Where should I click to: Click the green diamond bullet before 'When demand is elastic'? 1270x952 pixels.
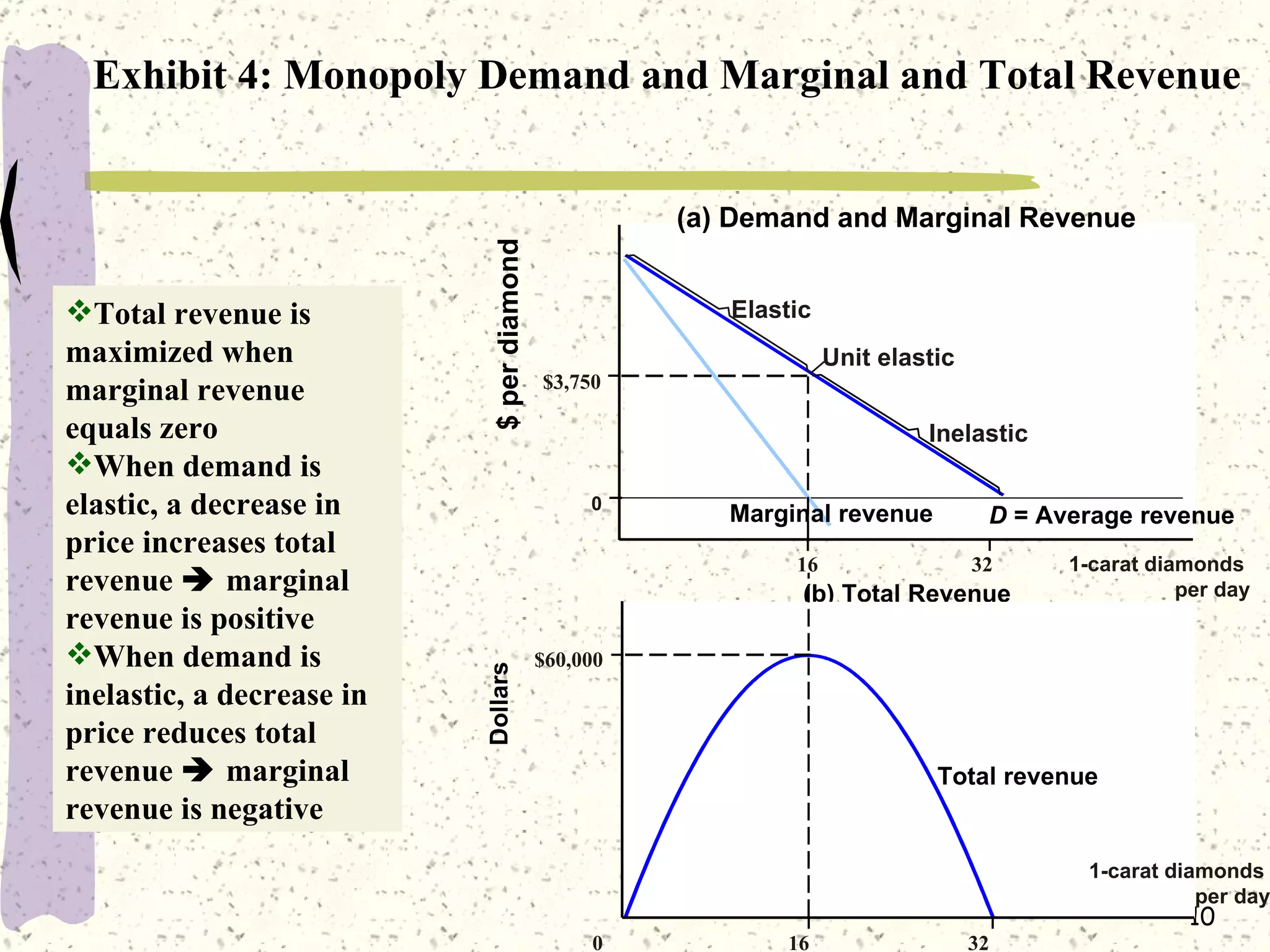[79, 464]
